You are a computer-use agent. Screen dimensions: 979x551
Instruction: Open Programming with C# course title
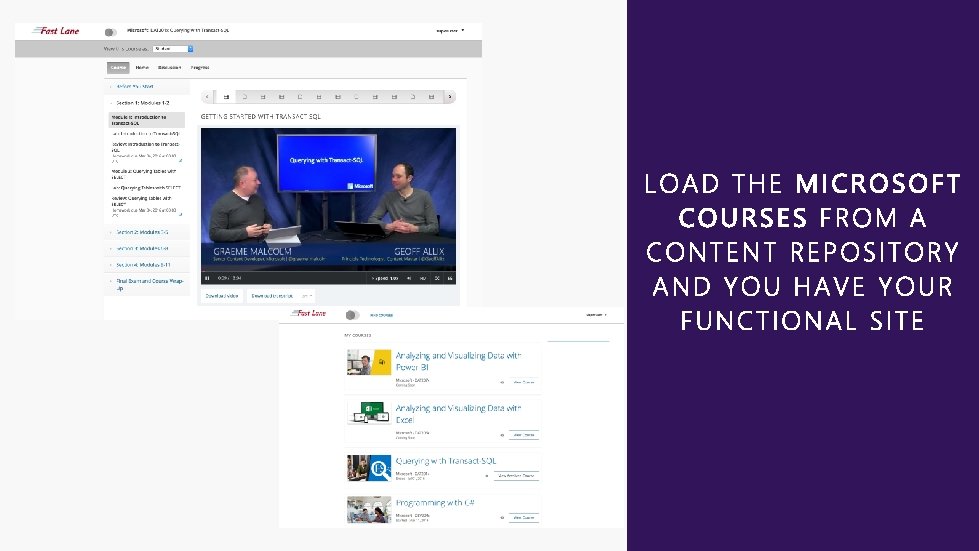tap(435, 502)
